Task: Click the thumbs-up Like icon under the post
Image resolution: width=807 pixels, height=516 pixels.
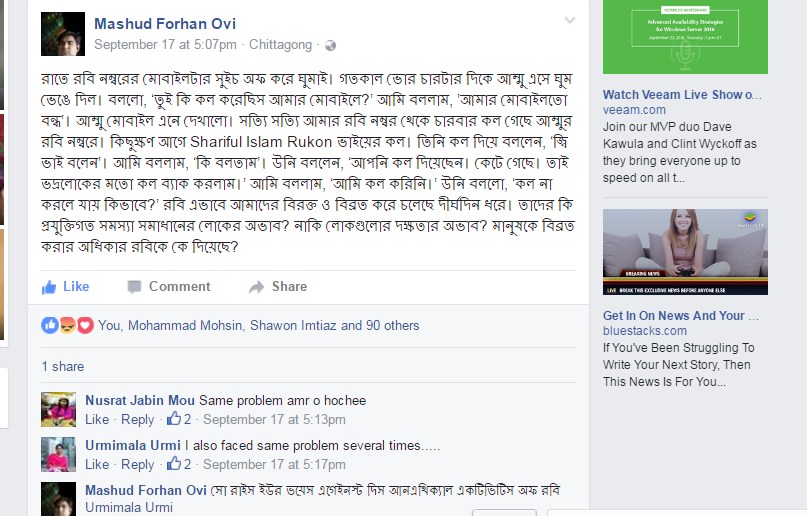Action: point(49,287)
